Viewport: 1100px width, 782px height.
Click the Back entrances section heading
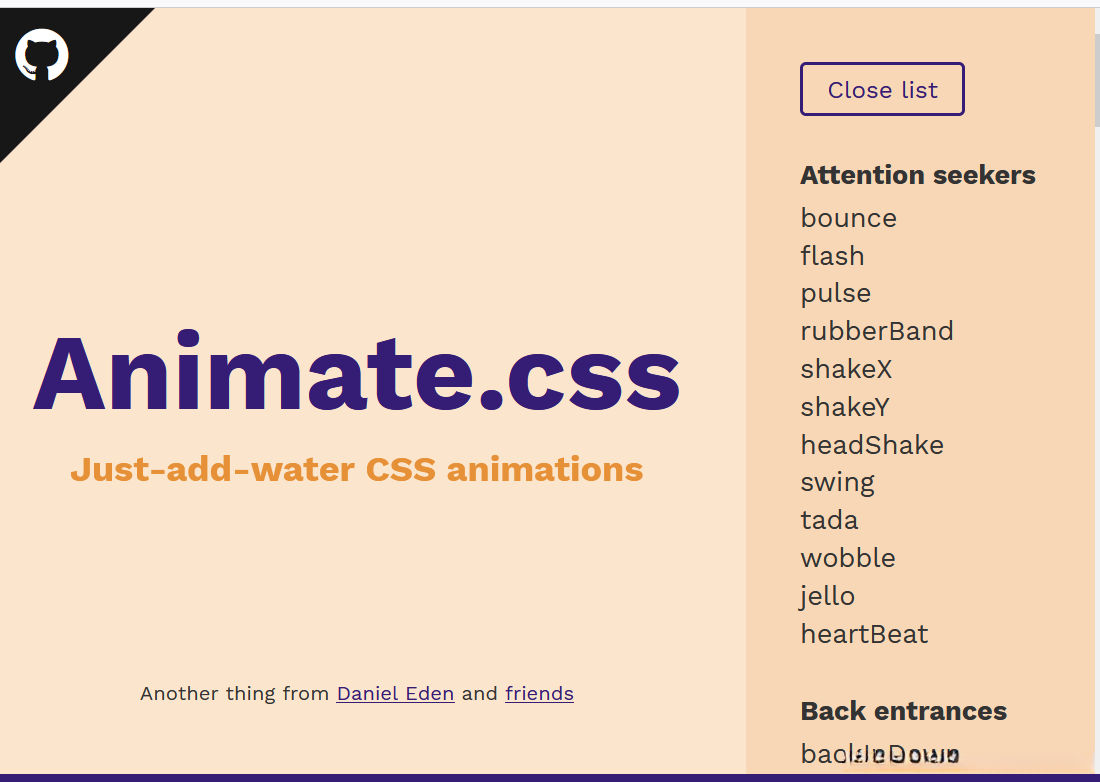tap(903, 711)
